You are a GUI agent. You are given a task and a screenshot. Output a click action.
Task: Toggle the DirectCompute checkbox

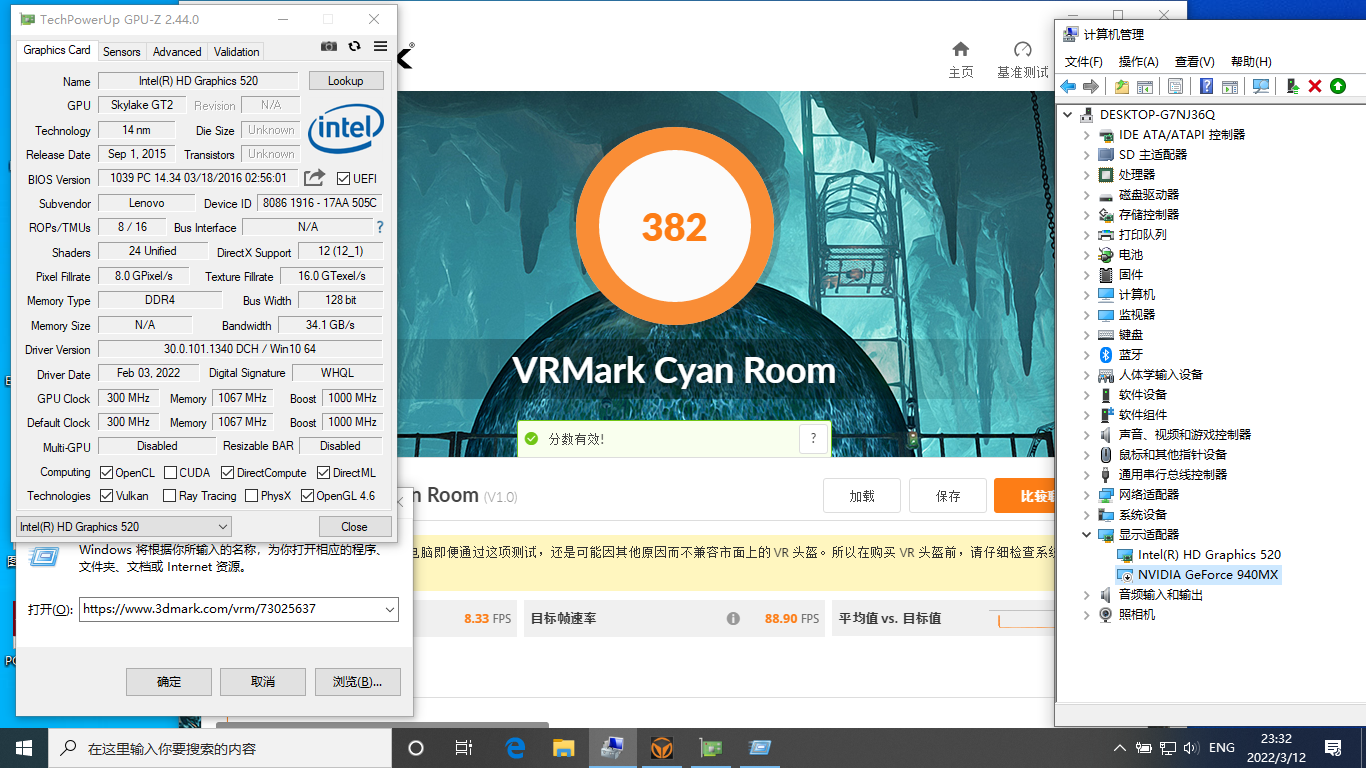pyautogui.click(x=228, y=472)
